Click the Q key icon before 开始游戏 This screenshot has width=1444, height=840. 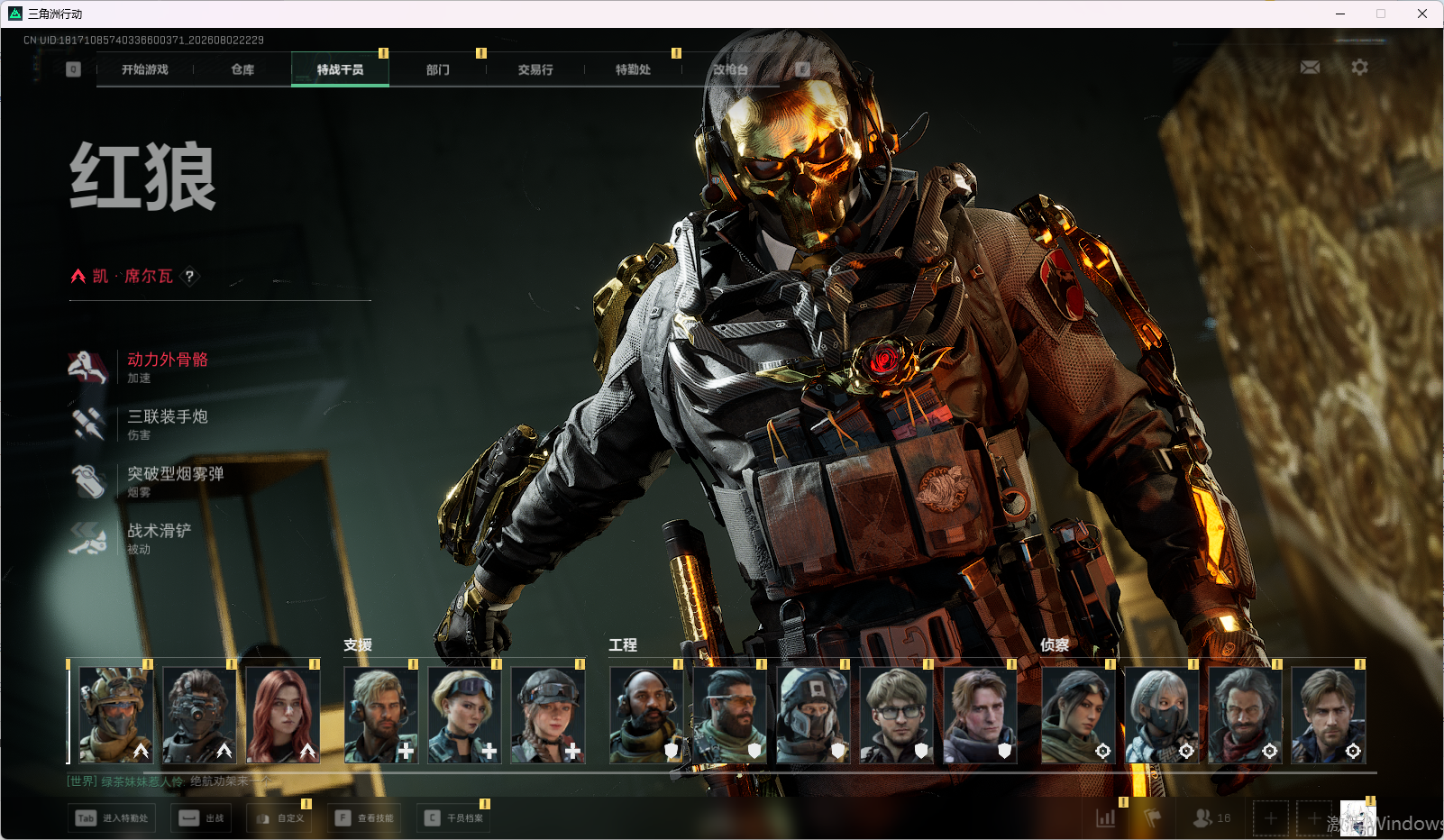click(x=74, y=69)
